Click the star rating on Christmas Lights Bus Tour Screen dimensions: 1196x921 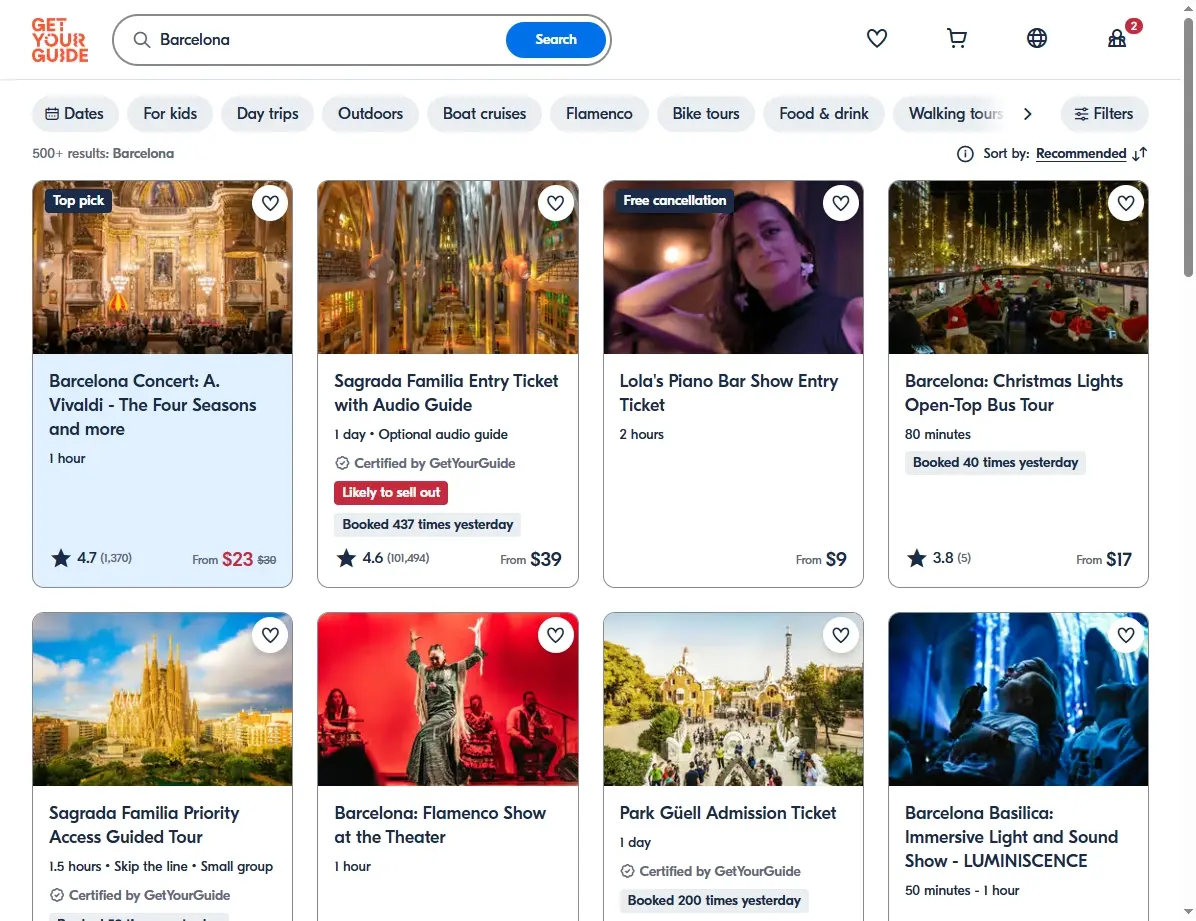[917, 558]
